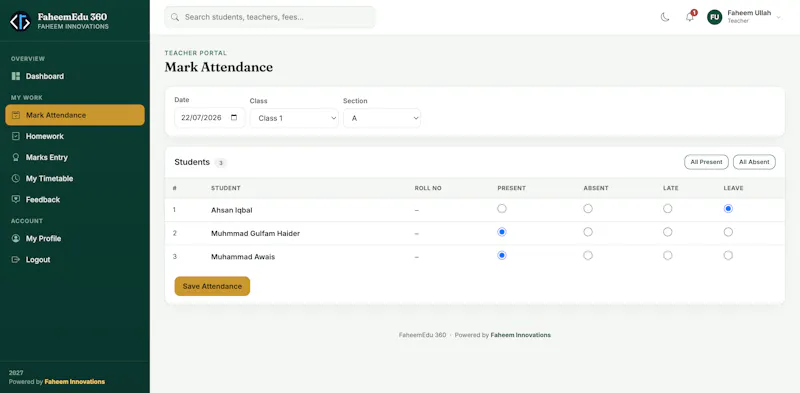Click the student name Muhmmad Gulfam Haider

coord(256,234)
